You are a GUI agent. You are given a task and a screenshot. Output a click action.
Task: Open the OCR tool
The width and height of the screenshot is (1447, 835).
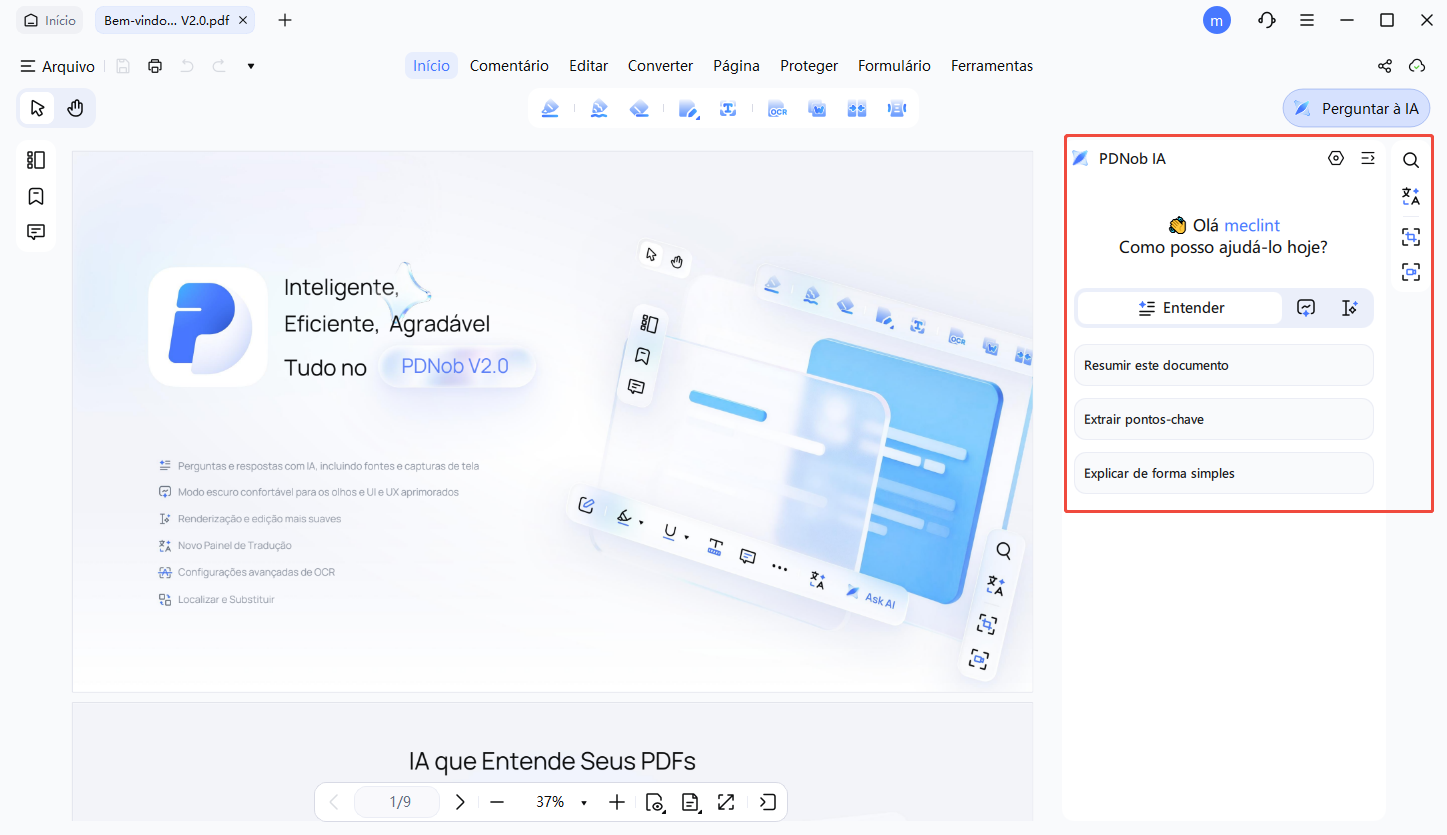[x=777, y=108]
